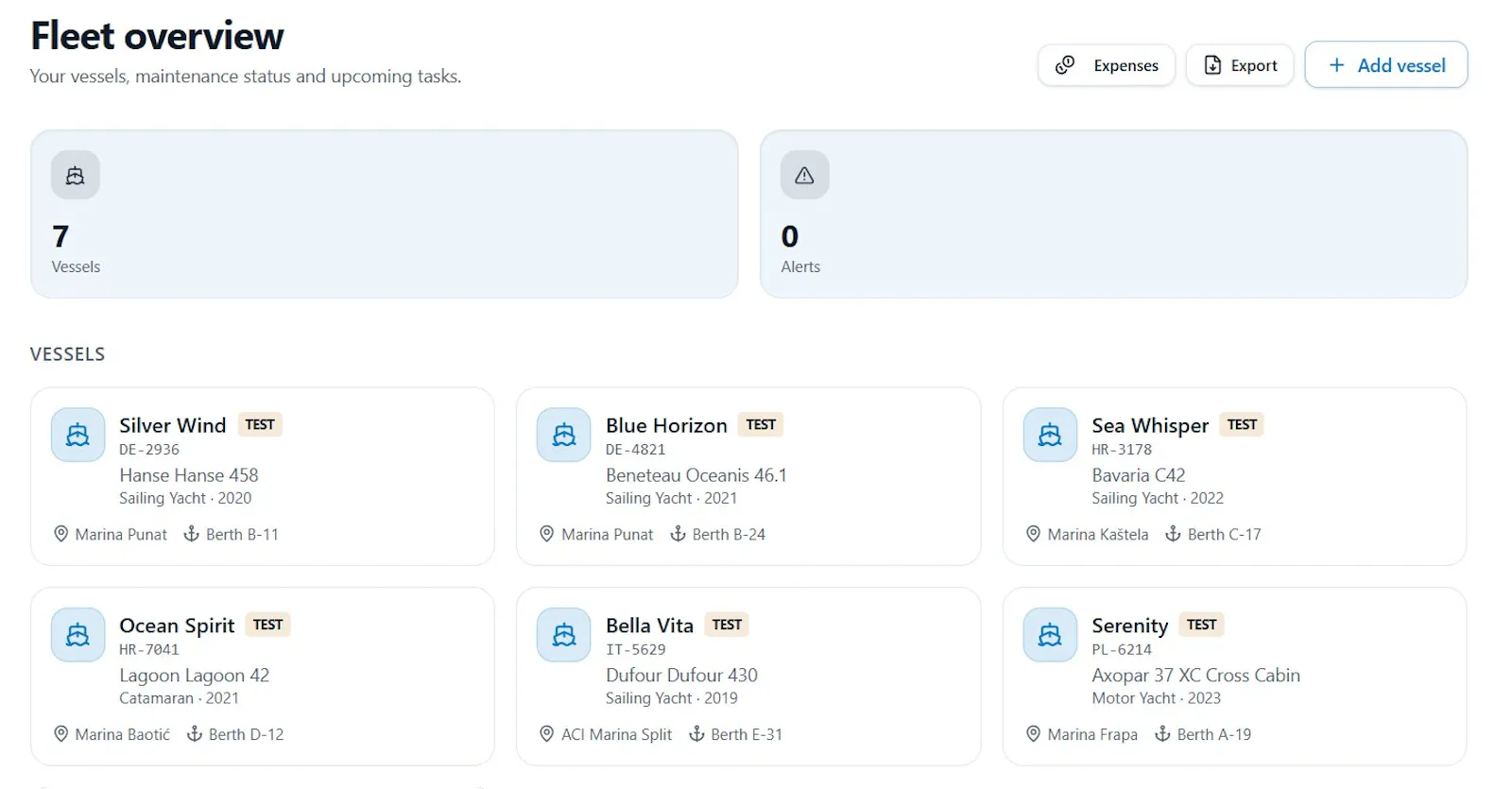Click anchor icon beside Berth E-31
Viewport: 1512px width, 789px height.
[696, 734]
